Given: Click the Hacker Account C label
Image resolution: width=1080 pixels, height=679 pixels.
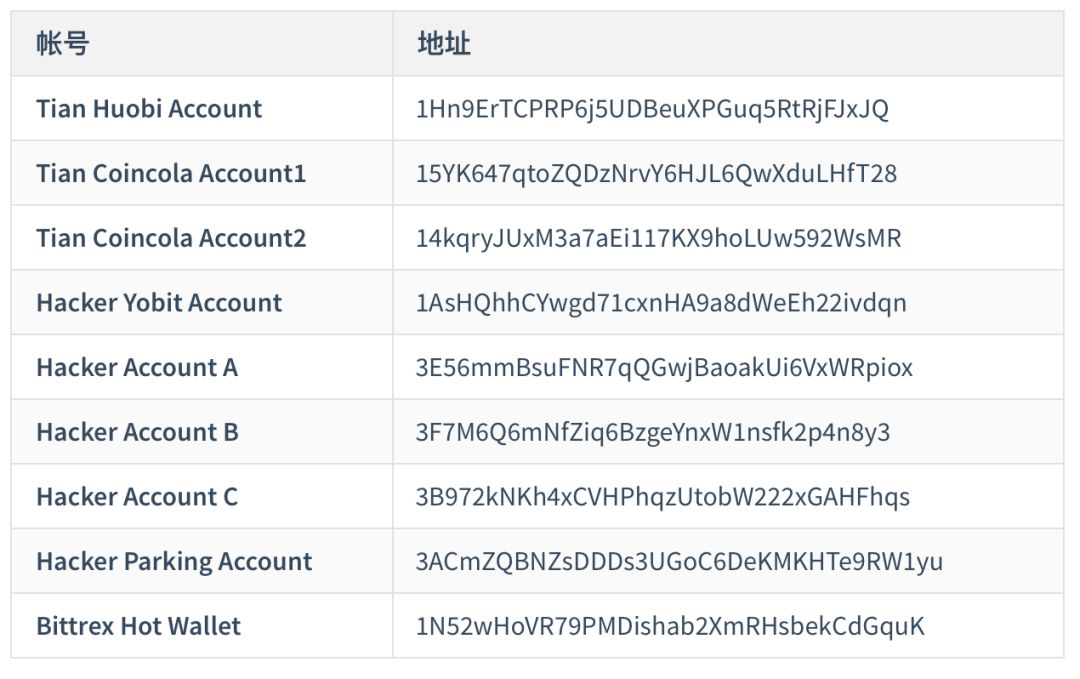Looking at the screenshot, I should click(x=137, y=497).
